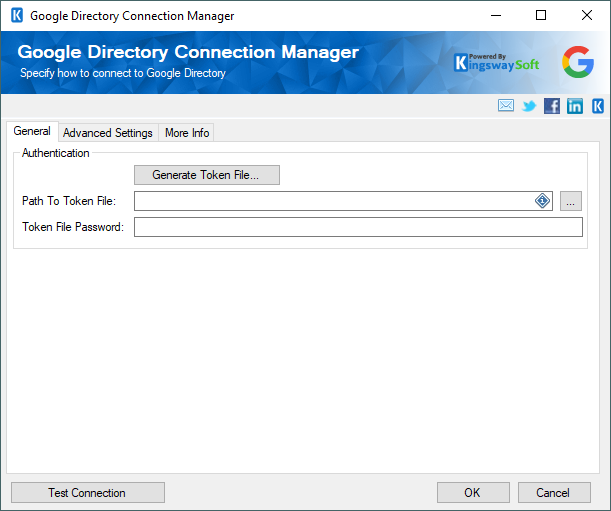The height and width of the screenshot is (511, 611).
Task: Minimize the Connection Manager window
Action: pos(496,16)
